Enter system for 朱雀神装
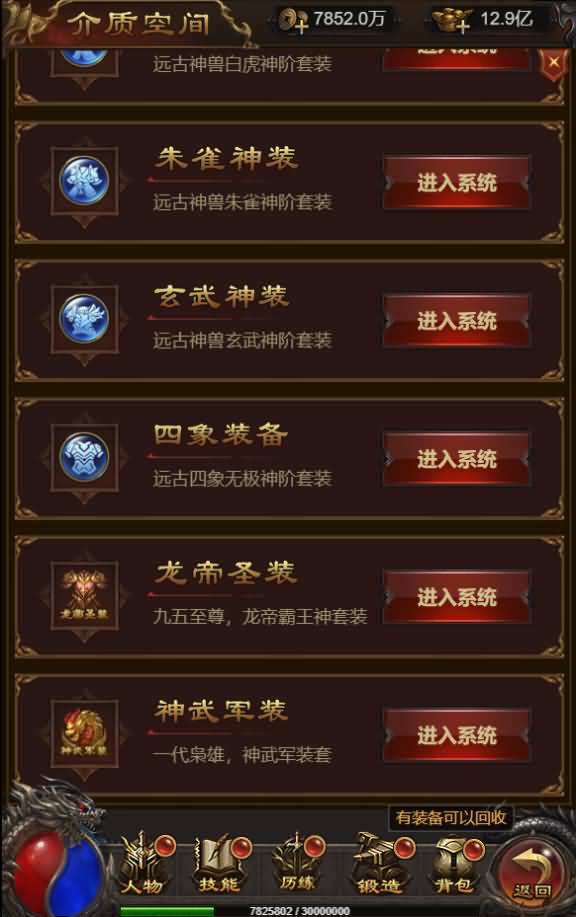 [457, 182]
